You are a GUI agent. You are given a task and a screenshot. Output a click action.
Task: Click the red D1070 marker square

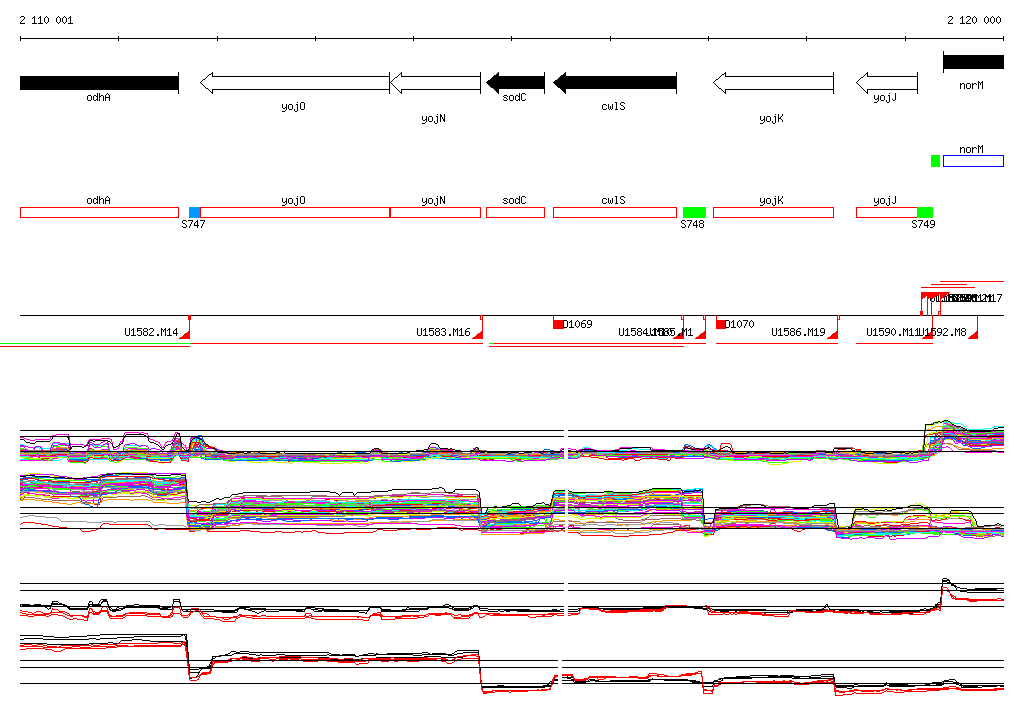[x=721, y=324]
